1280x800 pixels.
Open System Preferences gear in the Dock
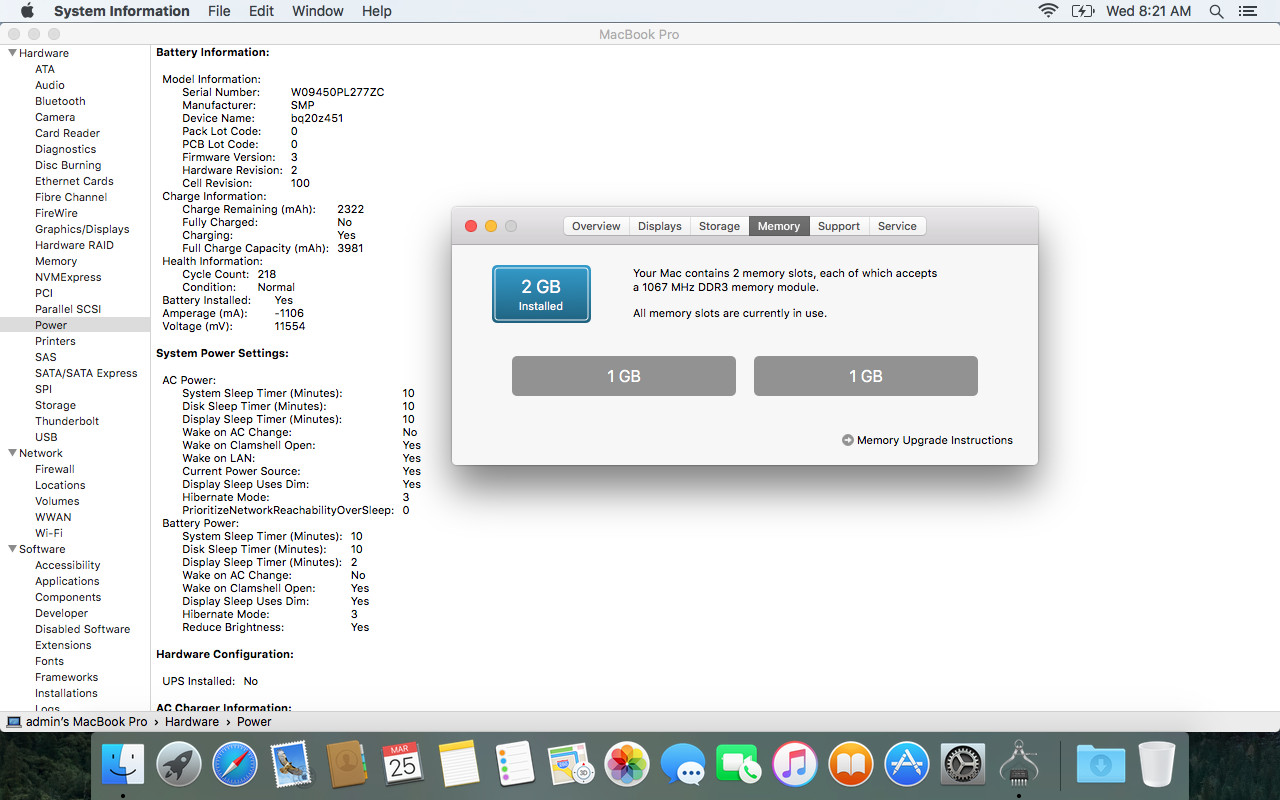point(963,765)
